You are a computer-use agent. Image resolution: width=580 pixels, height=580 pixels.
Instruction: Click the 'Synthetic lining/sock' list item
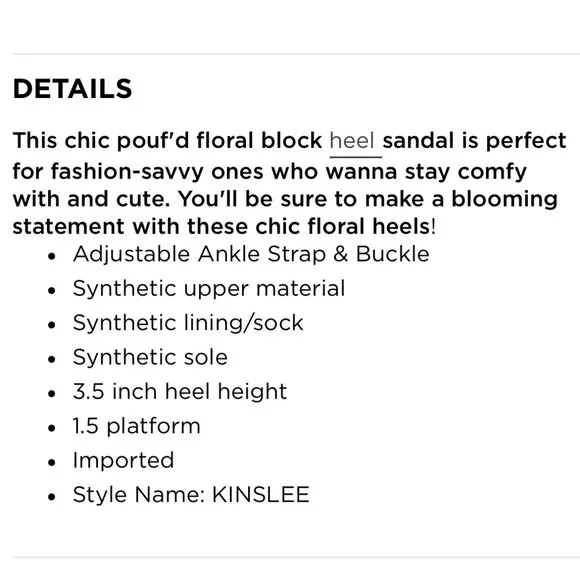188,323
